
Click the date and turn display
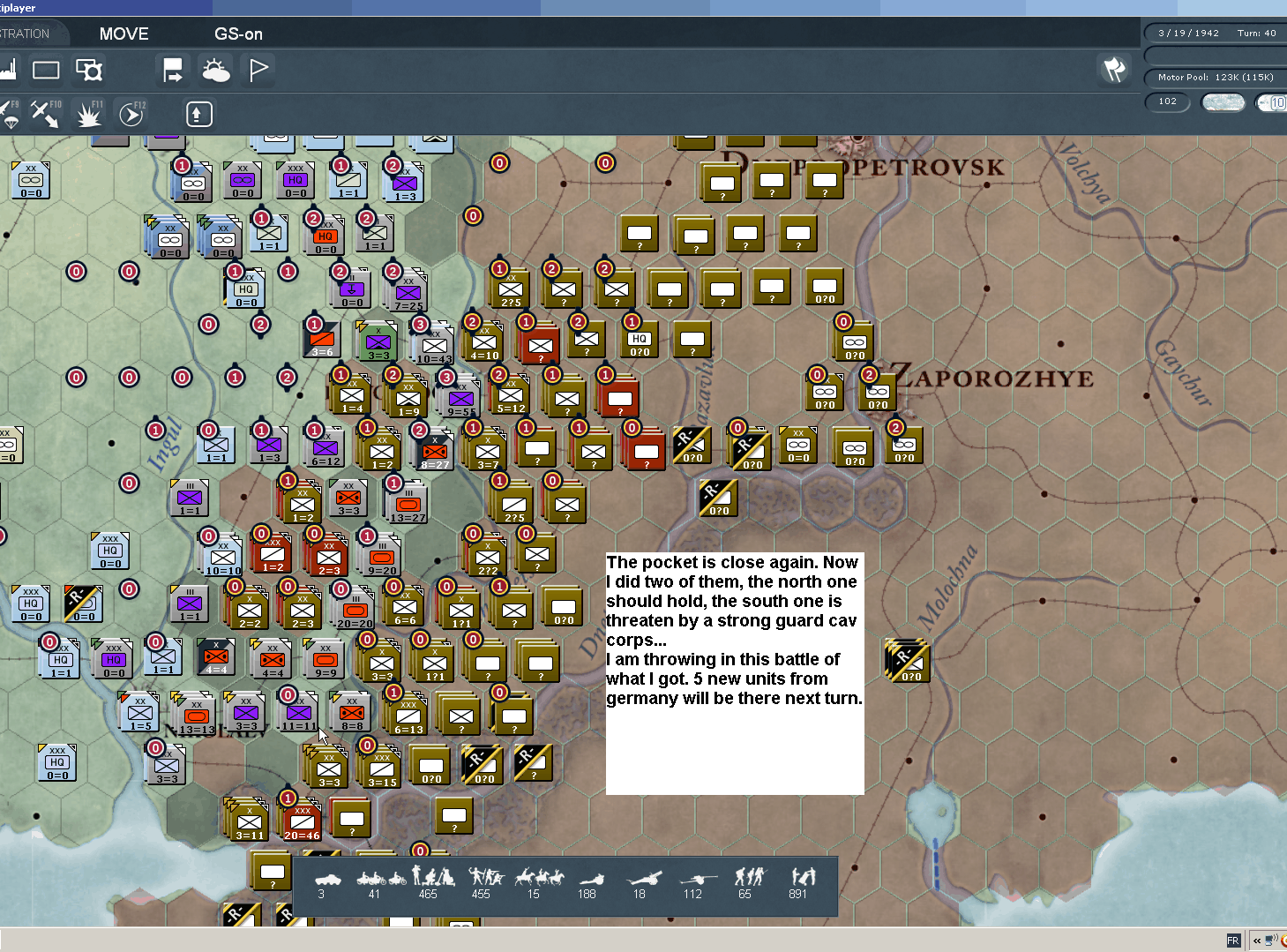click(1216, 34)
